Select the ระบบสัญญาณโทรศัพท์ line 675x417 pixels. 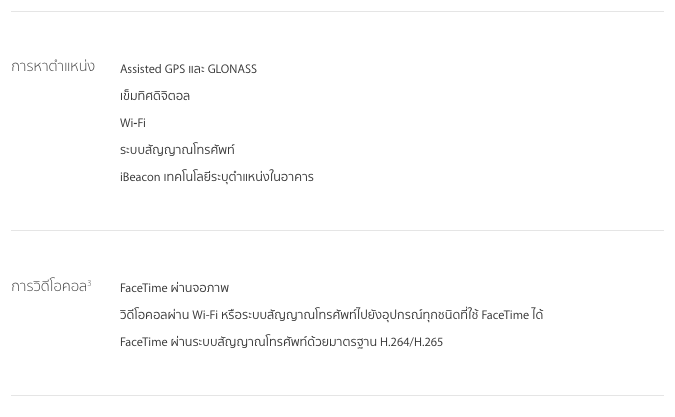pos(177,150)
